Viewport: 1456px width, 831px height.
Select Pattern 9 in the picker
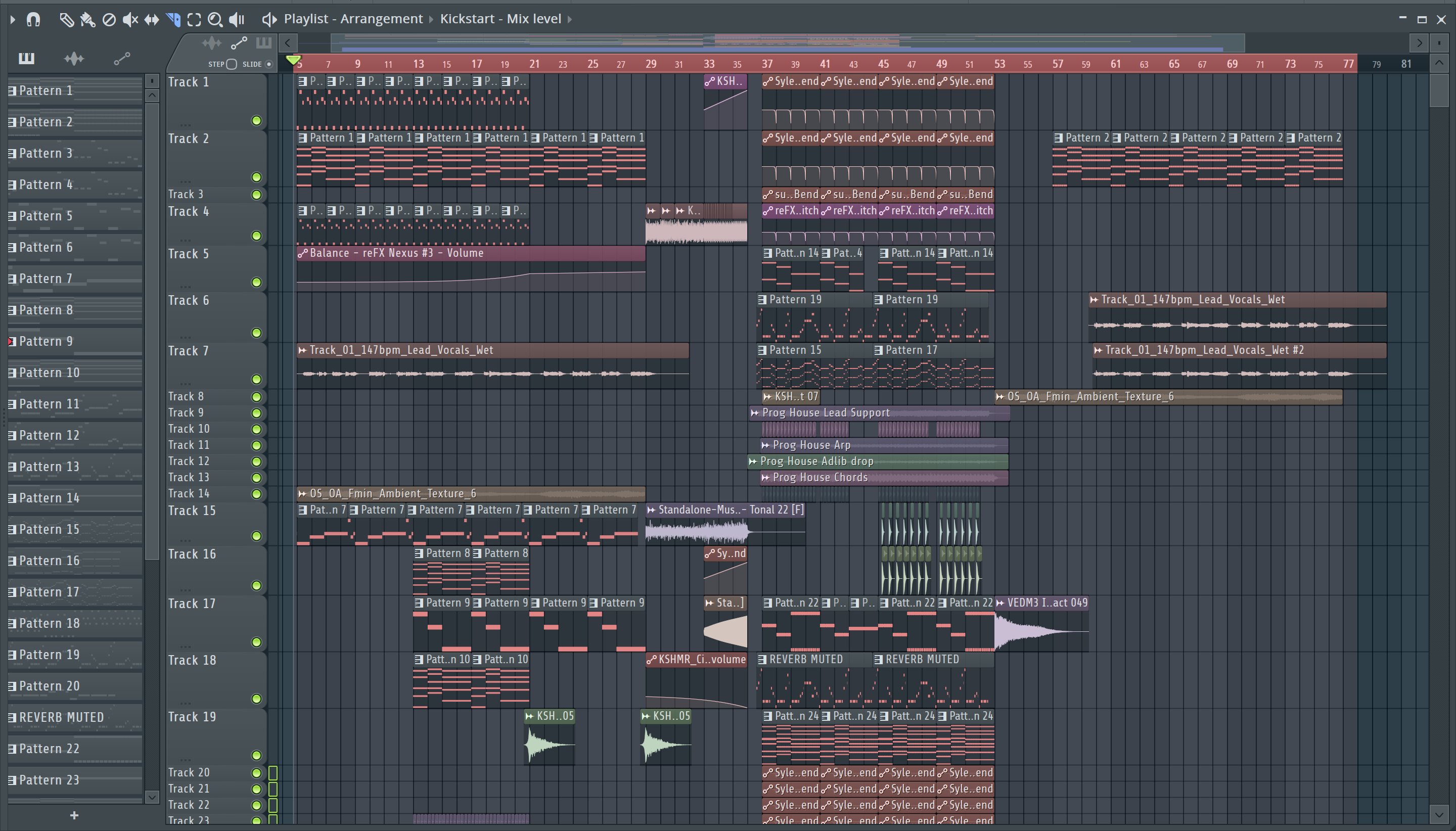75,341
